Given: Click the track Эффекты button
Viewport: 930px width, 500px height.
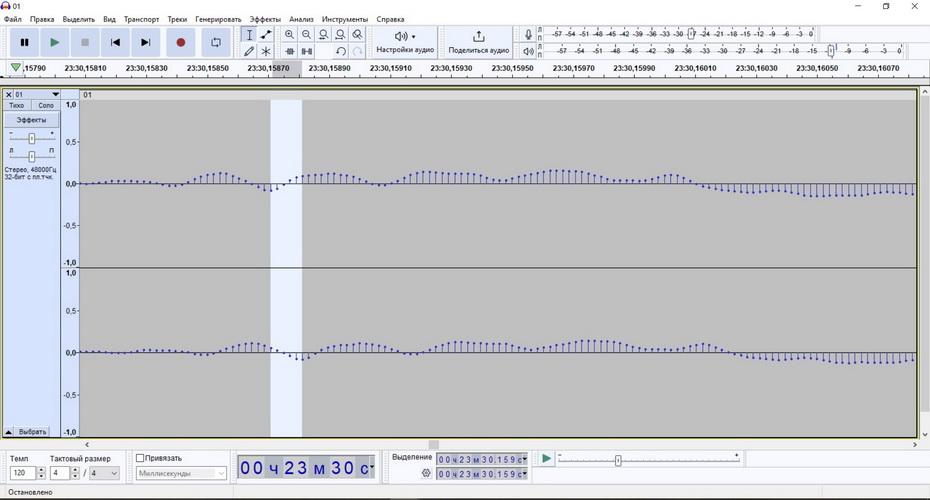Looking at the screenshot, I should tap(31, 120).
